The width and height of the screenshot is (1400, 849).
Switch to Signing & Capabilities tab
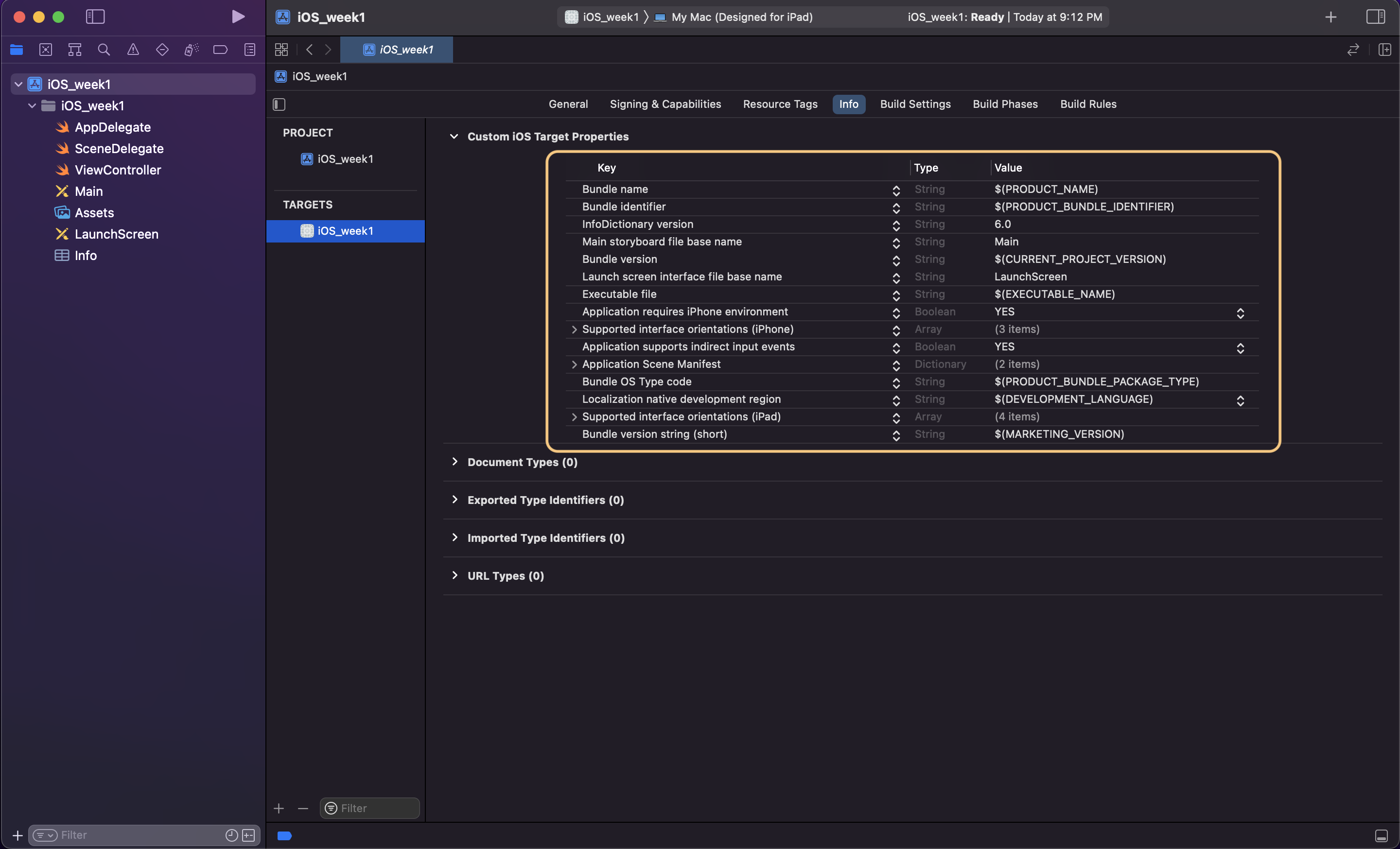point(665,104)
